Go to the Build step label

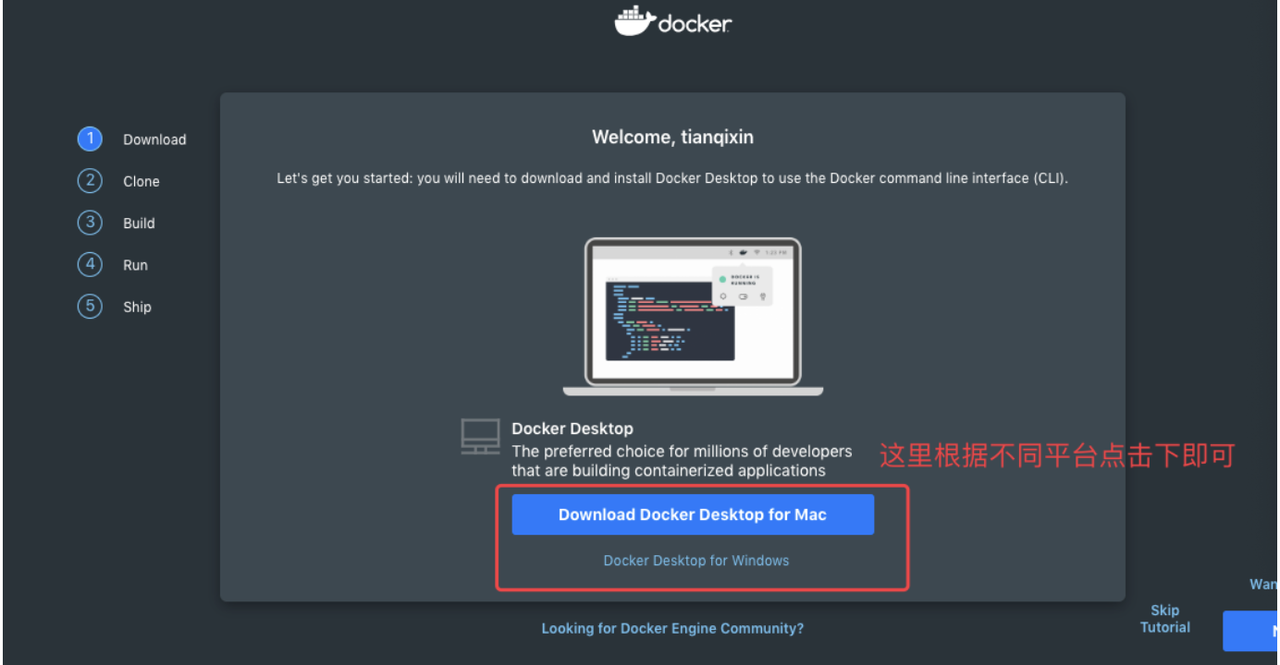pyautogui.click(x=139, y=224)
